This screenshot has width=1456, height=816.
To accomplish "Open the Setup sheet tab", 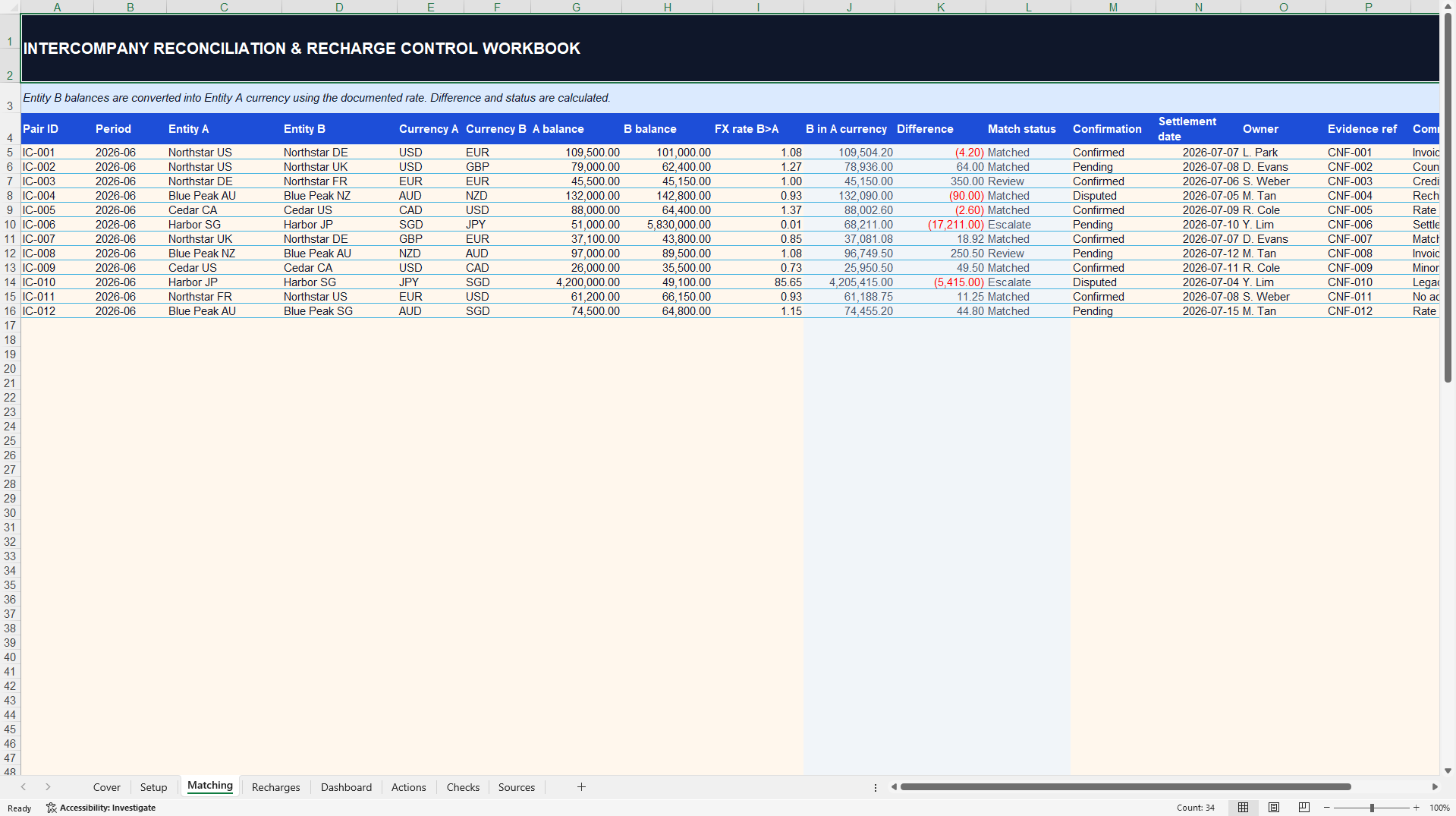I will [154, 787].
